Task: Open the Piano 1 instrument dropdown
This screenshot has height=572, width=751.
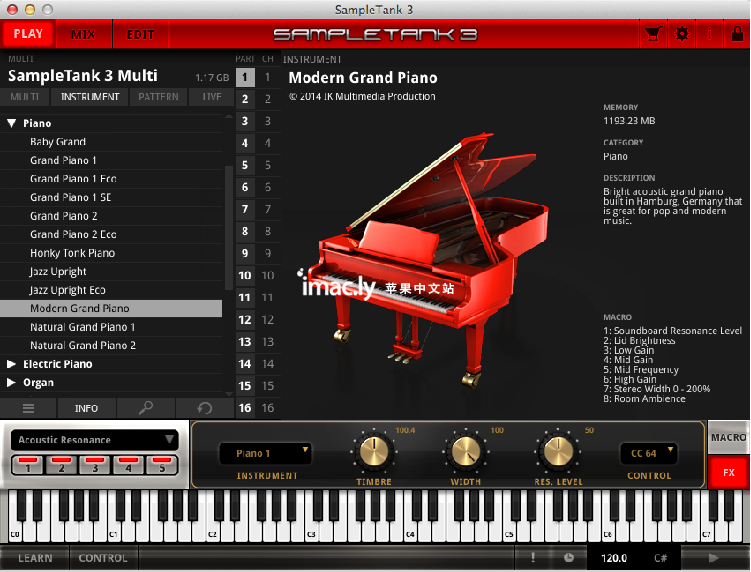Action: point(265,453)
